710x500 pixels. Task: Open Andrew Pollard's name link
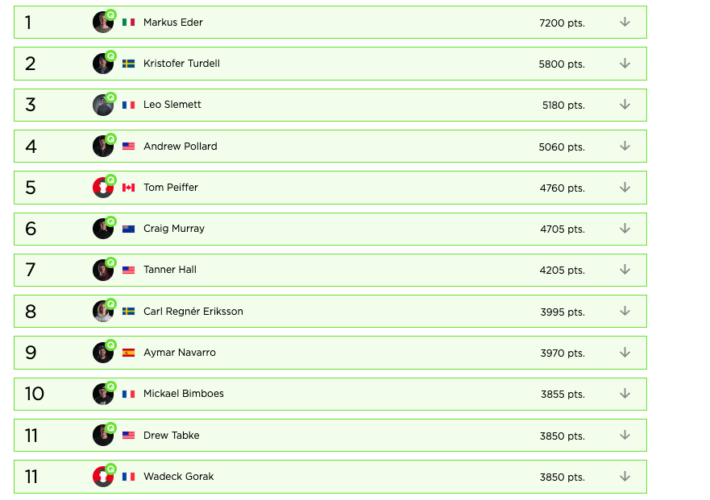coord(180,147)
